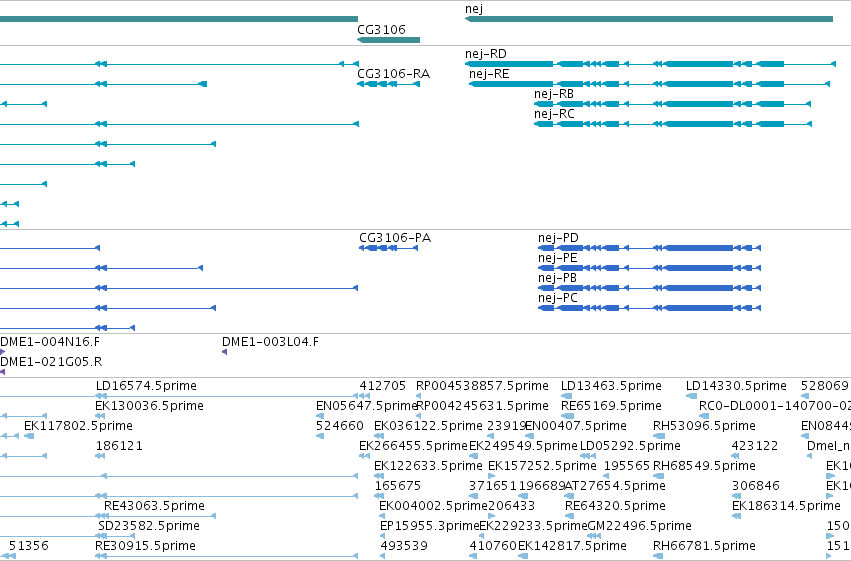
Task: Click the RE65169.5prime label
Action: click(611, 406)
